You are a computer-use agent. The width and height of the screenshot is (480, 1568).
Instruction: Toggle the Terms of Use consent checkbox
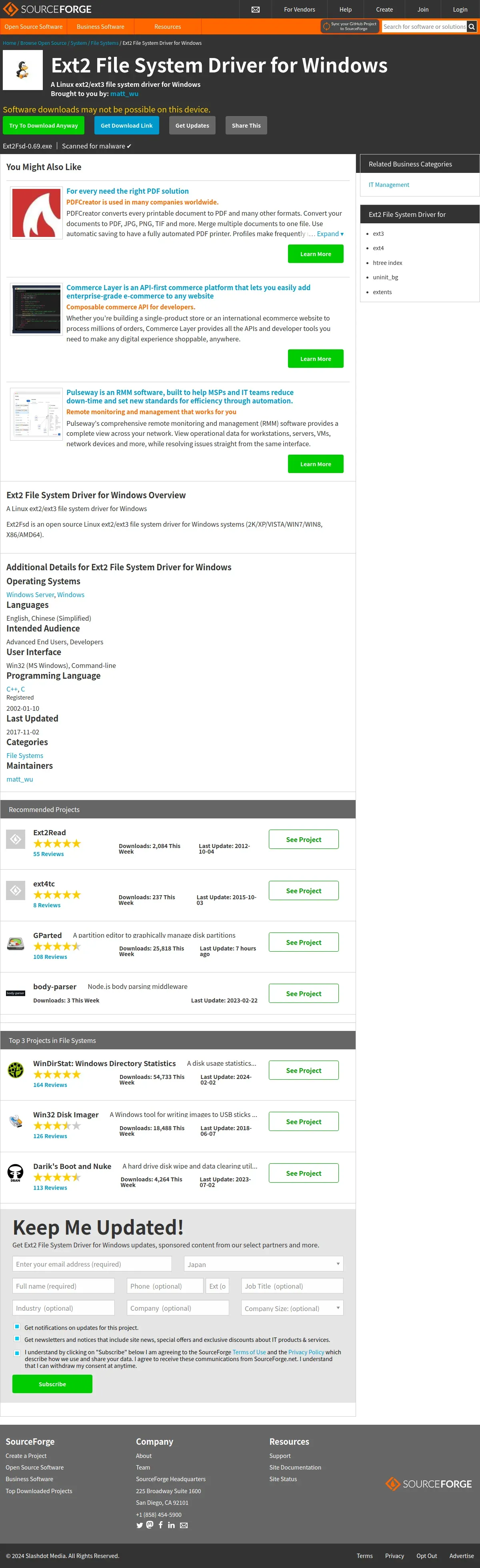pos(16,1353)
